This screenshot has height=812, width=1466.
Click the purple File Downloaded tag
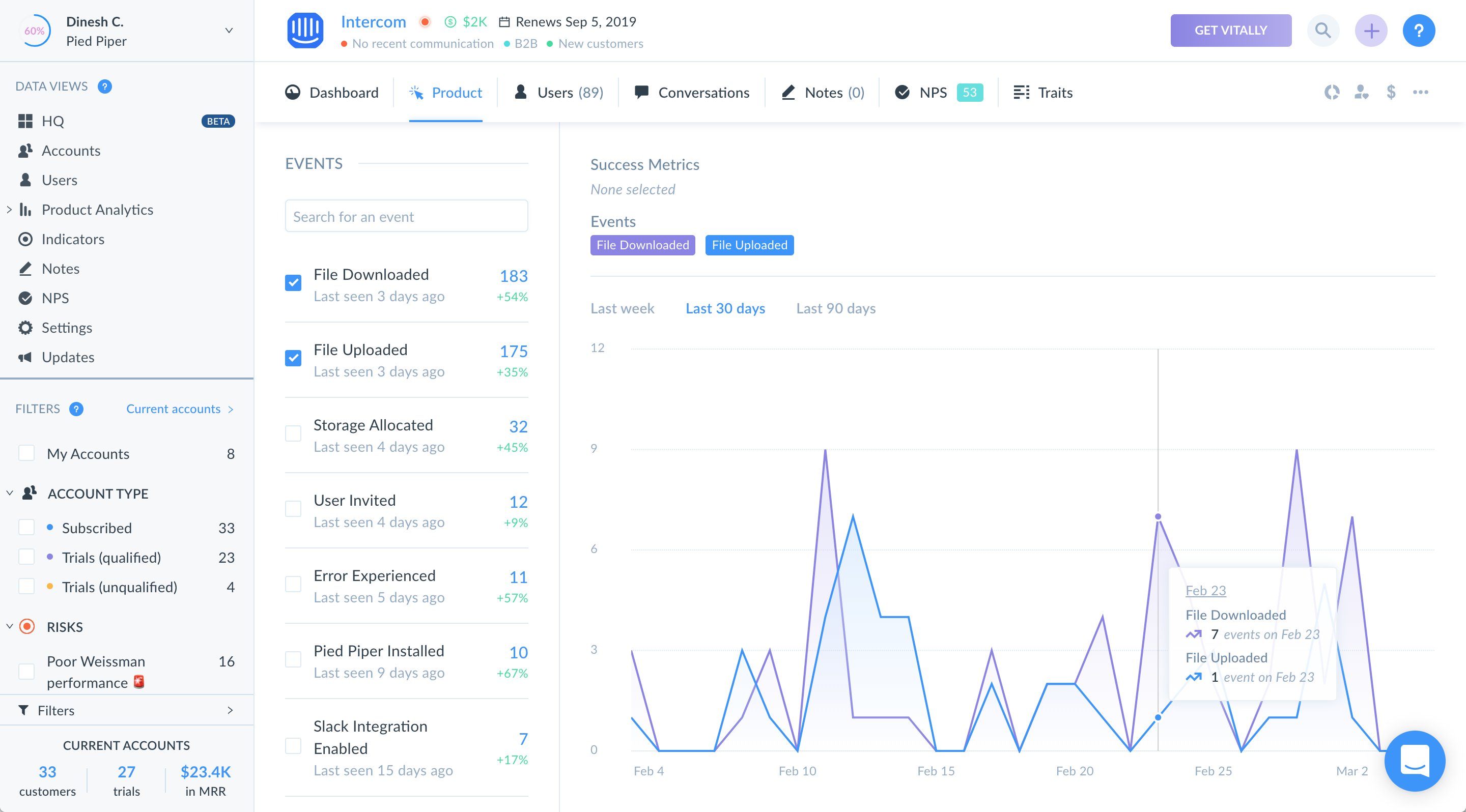(x=642, y=245)
